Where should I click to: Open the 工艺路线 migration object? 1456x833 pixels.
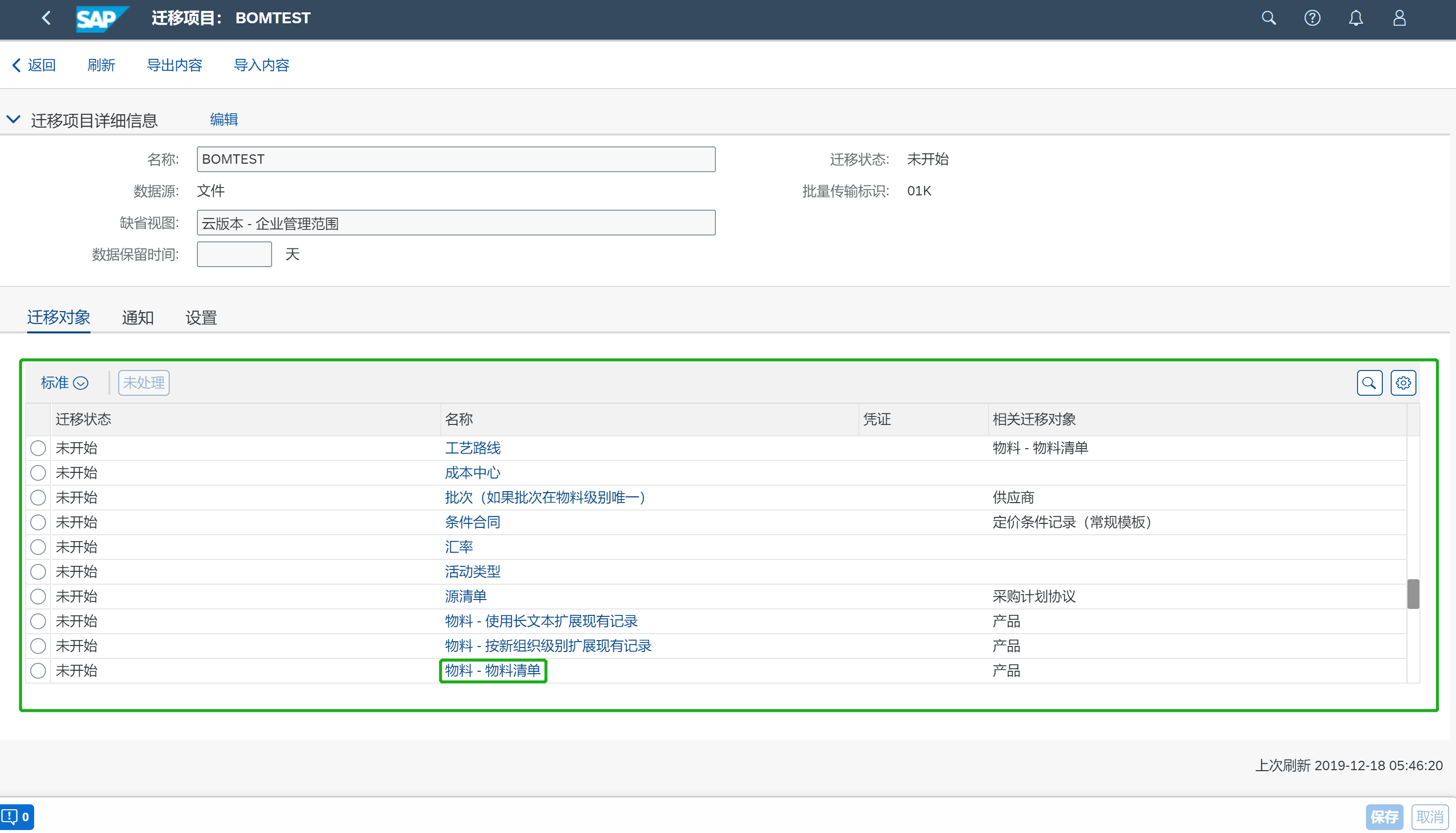tap(472, 448)
